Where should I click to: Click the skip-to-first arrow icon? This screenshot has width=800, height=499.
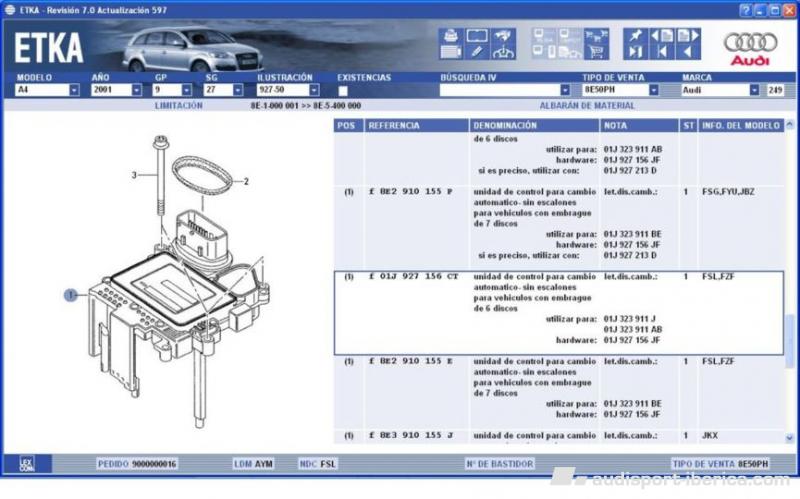point(661,52)
